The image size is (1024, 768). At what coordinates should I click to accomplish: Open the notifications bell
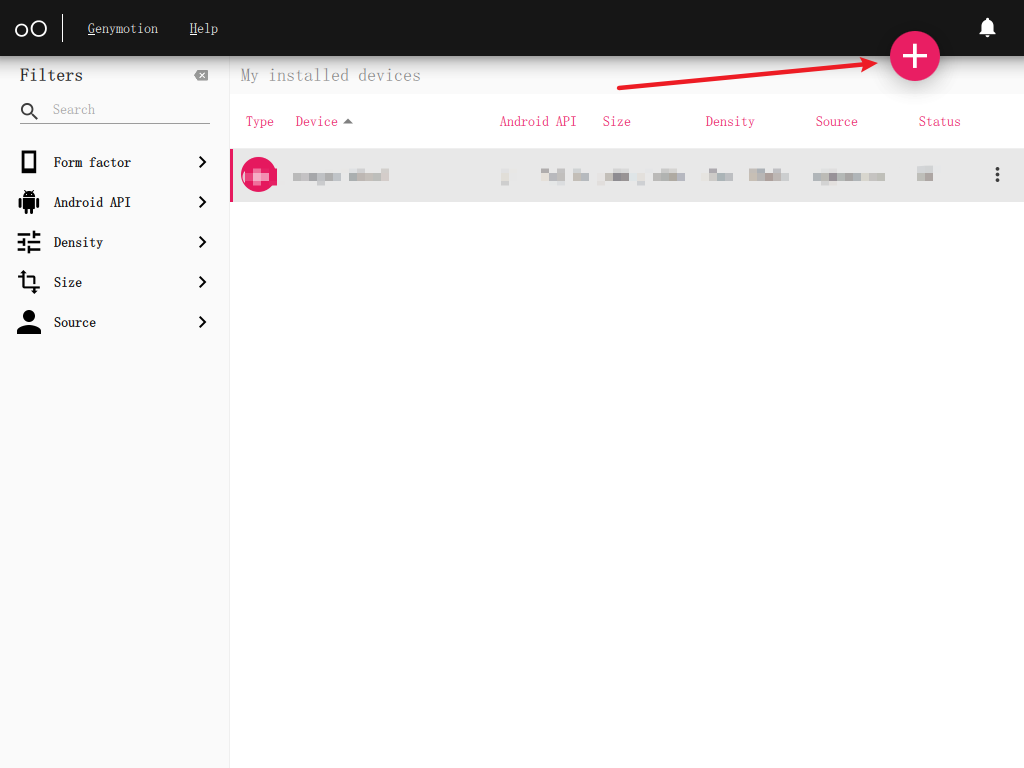coord(987,27)
